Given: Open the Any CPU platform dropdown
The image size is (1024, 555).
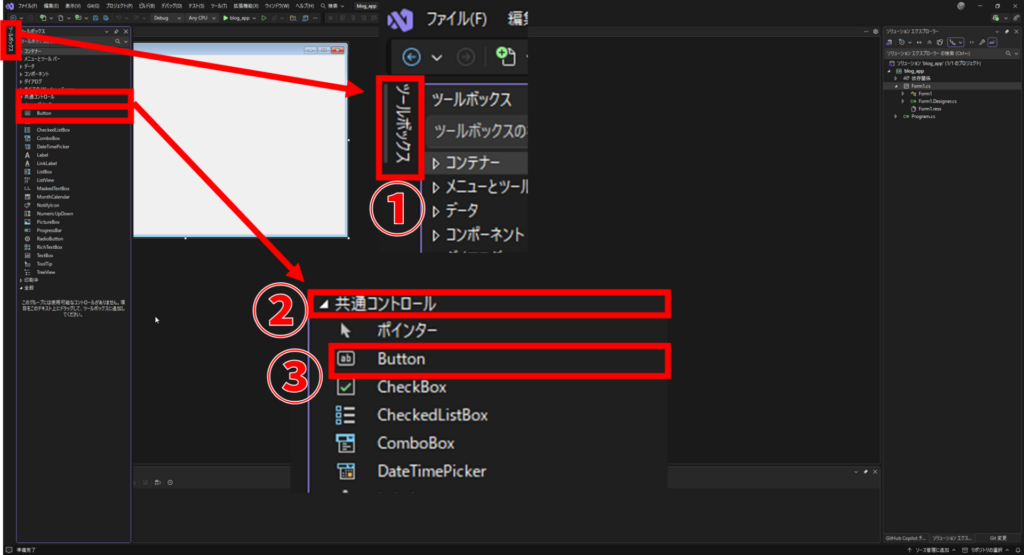Looking at the screenshot, I should pos(202,18).
